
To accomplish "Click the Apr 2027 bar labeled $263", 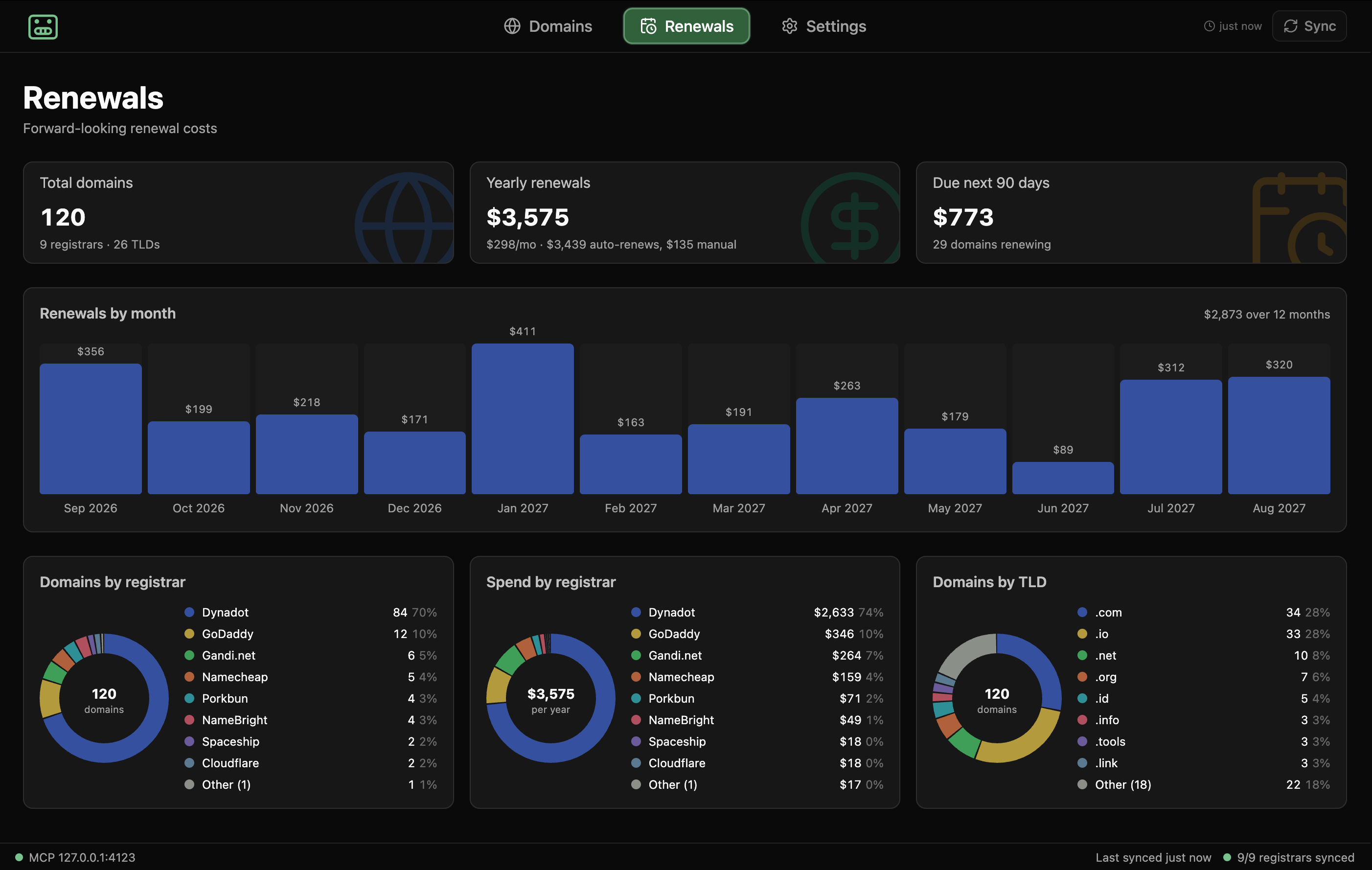I will (846, 446).
